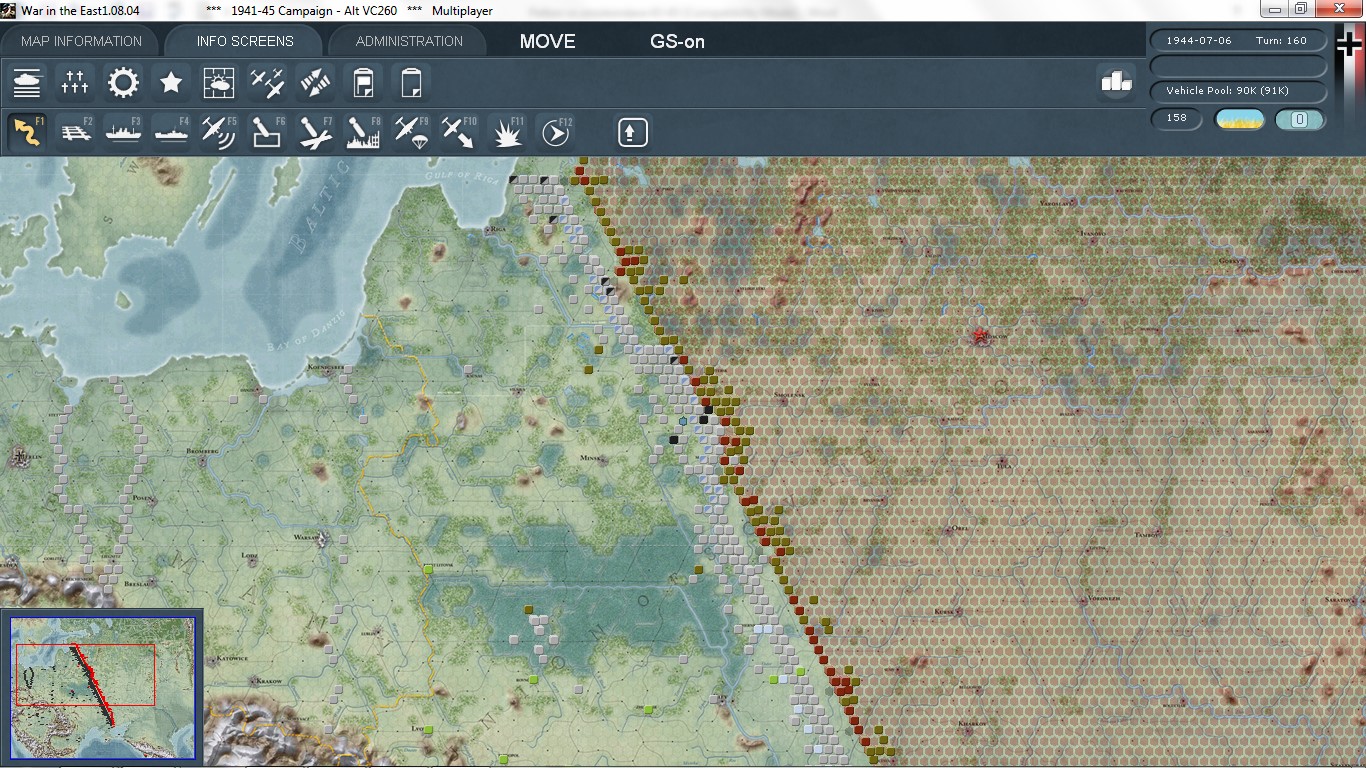The image size is (1366, 768).
Task: Click the Minsk city label on map
Action: [x=589, y=457]
